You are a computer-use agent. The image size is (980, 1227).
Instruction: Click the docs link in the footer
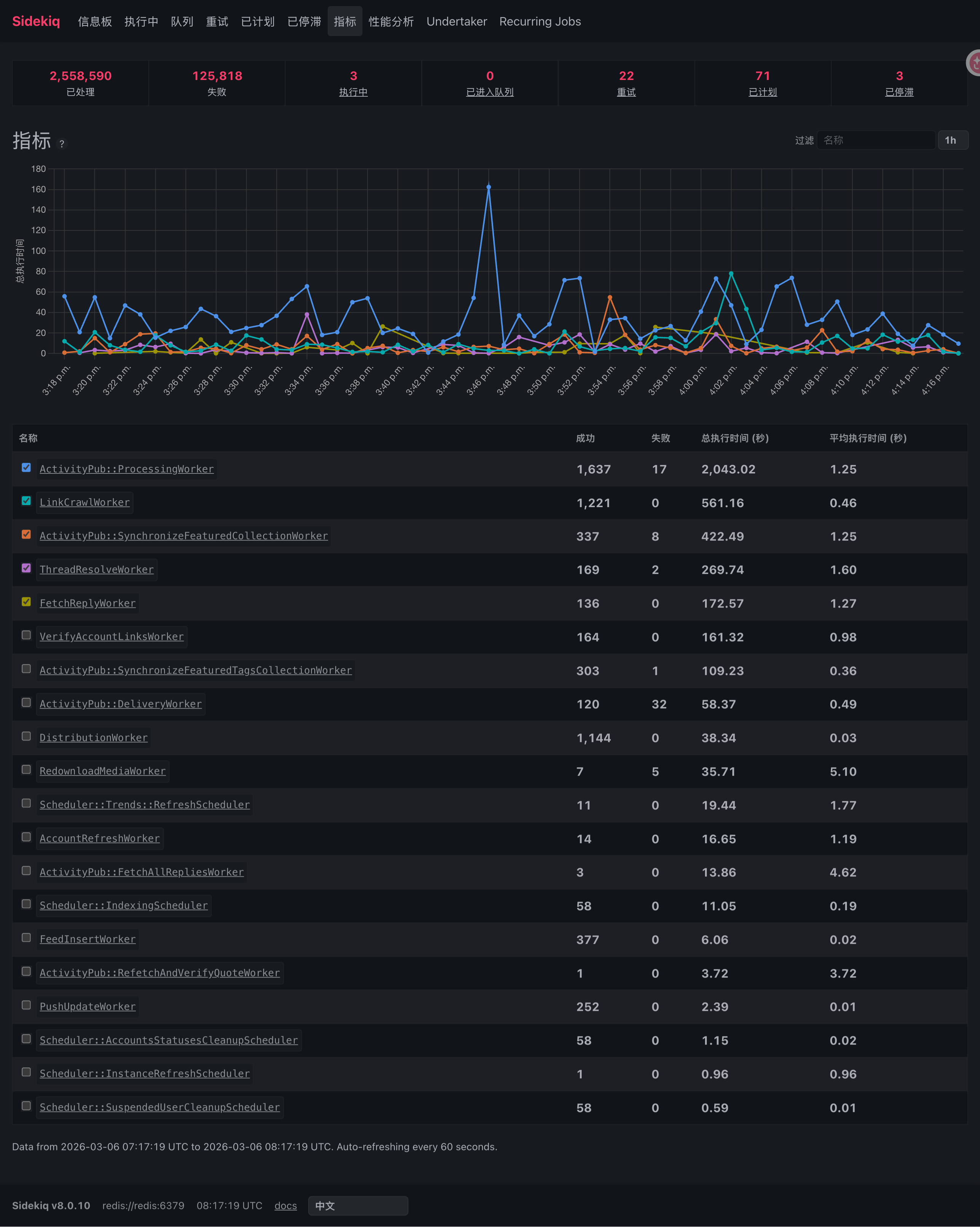click(x=285, y=1205)
